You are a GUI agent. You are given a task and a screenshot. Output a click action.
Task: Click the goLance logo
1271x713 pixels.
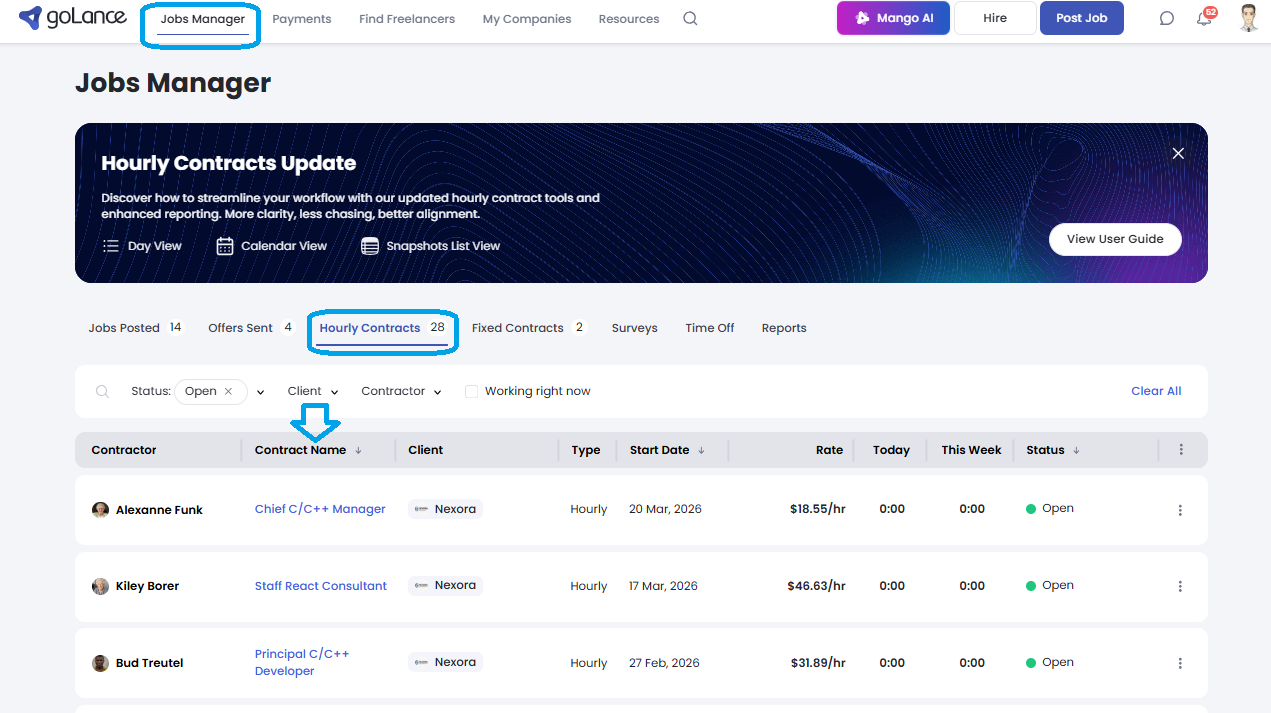pos(73,18)
